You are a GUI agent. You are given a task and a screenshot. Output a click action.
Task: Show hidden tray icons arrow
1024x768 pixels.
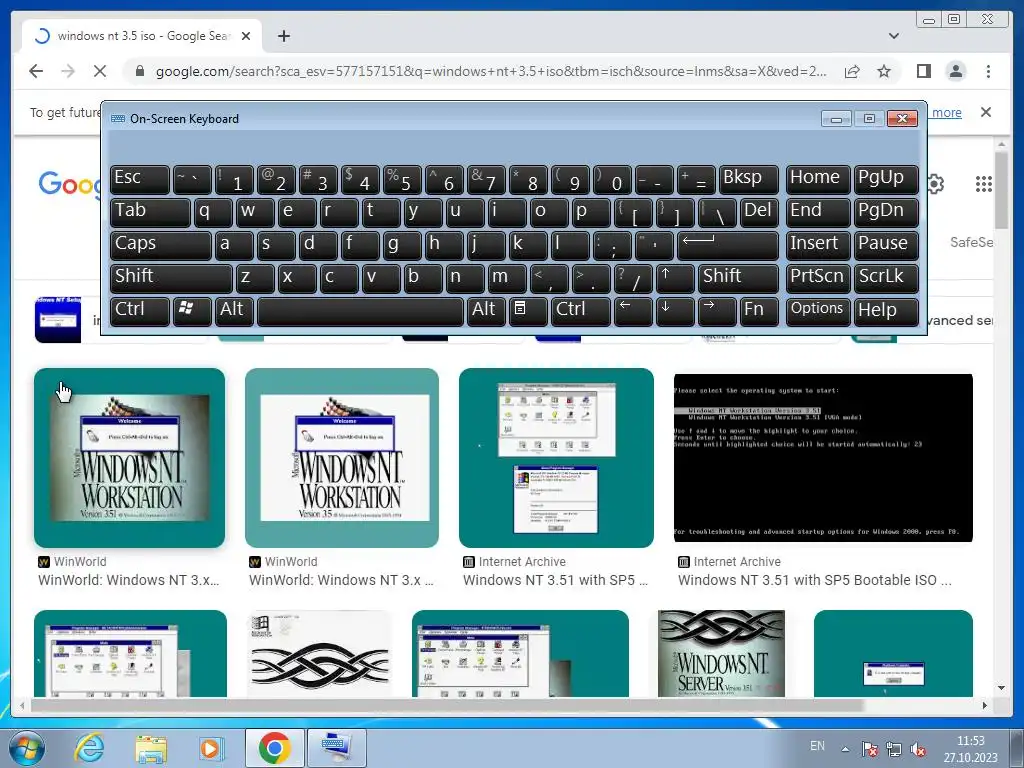[x=845, y=749]
